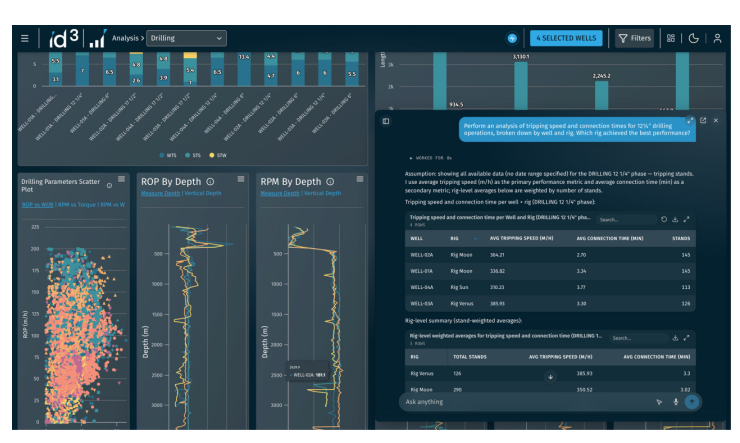The width and height of the screenshot is (740, 443).
Task: Open ROP By Depth chart menu
Action: (241, 179)
